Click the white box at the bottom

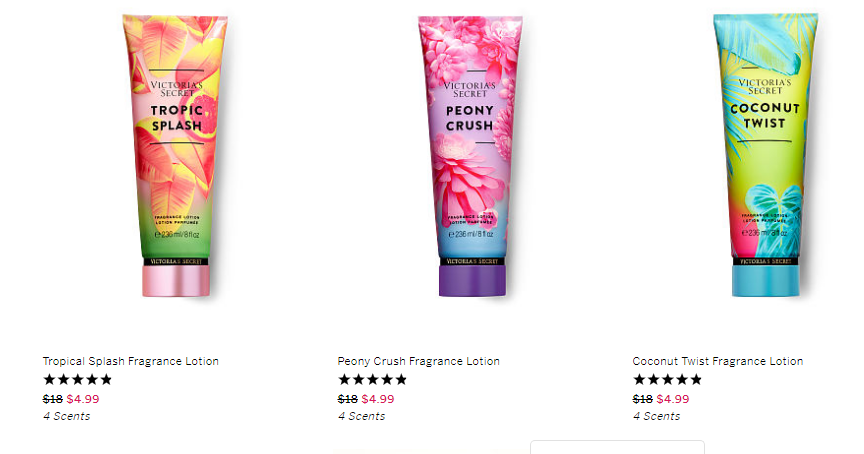(617, 447)
